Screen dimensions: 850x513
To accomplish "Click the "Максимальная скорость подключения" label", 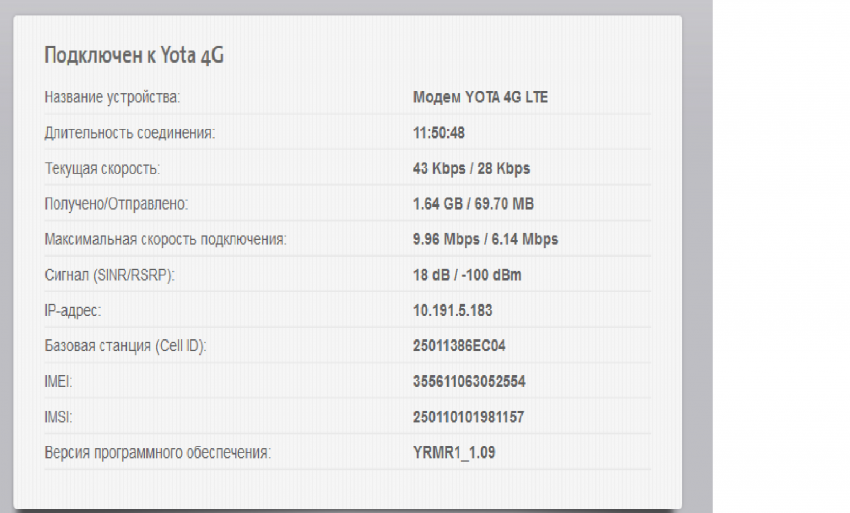I will point(165,239).
